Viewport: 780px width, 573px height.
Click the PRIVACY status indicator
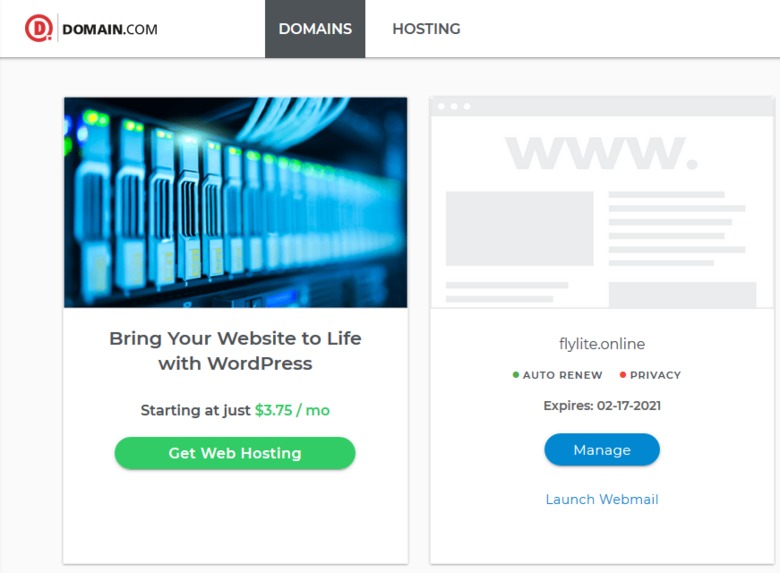pos(650,375)
